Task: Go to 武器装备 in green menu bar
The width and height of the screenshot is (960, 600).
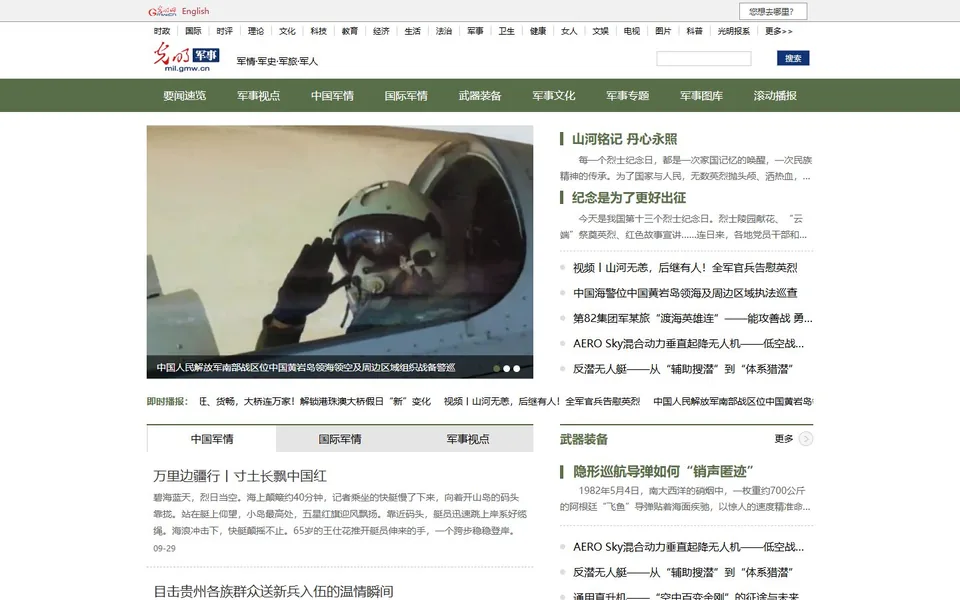Action: coord(480,96)
